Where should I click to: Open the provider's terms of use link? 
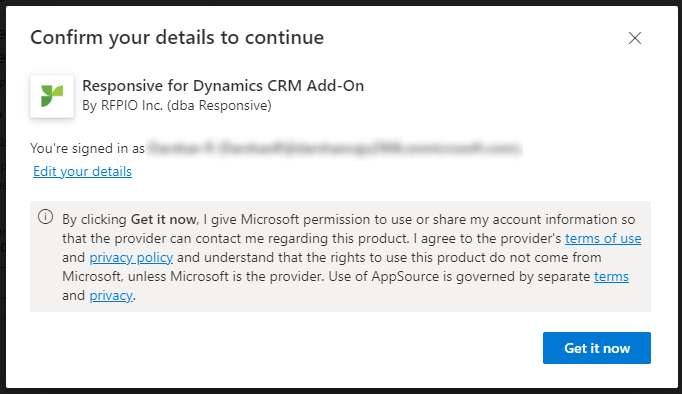pos(603,238)
